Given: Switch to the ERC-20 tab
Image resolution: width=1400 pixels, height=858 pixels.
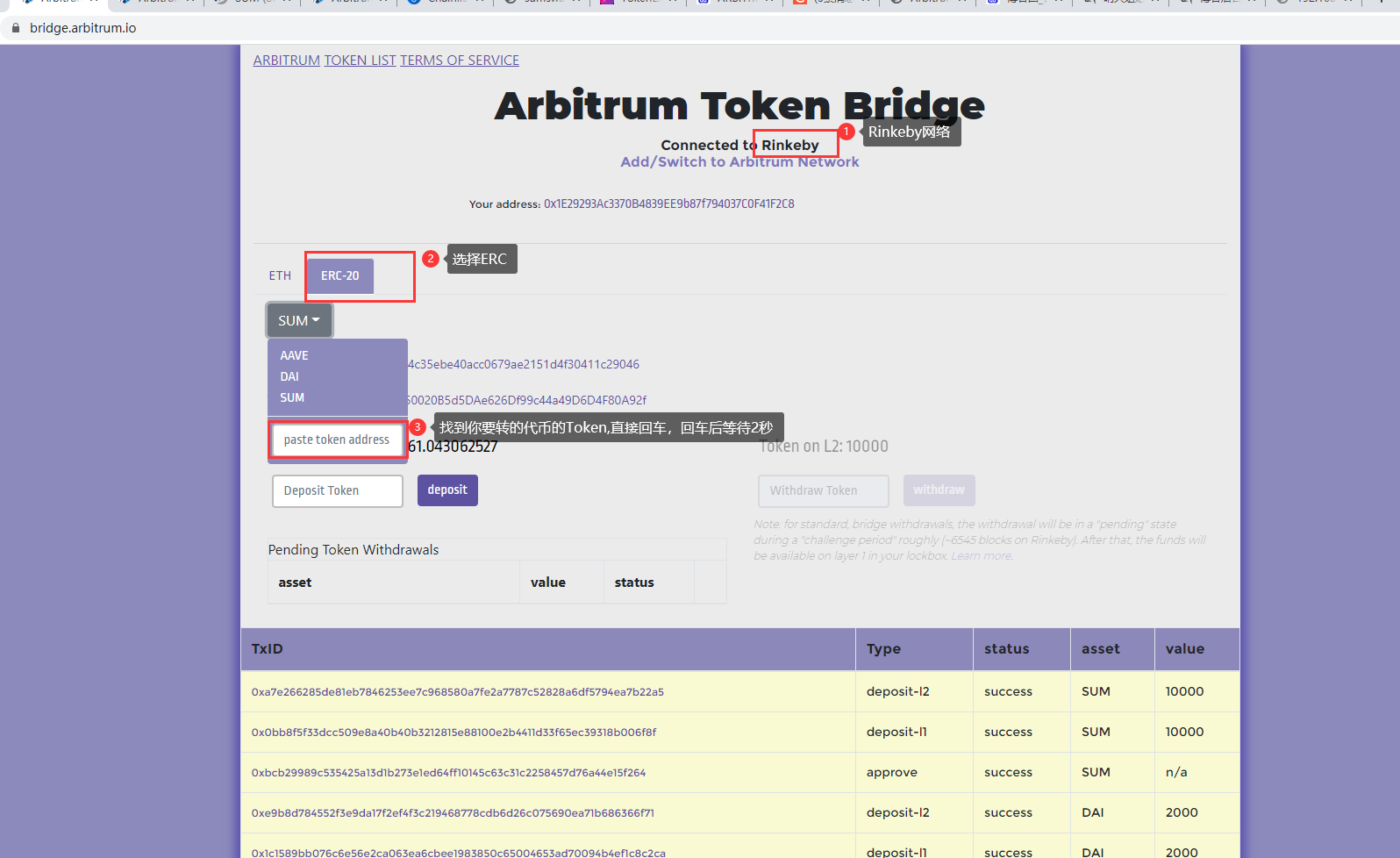Looking at the screenshot, I should click(x=340, y=275).
